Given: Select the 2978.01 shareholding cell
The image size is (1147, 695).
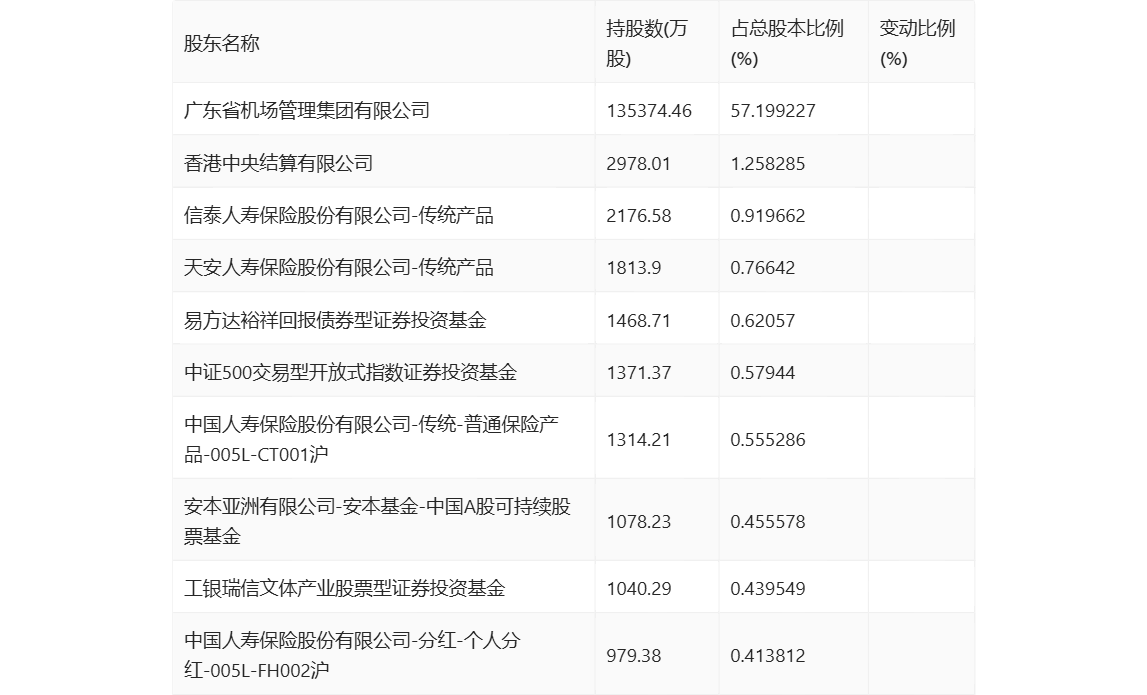Looking at the screenshot, I should [x=638, y=163].
